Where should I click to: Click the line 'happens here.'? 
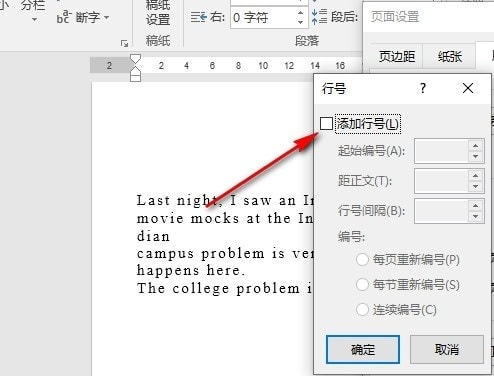point(191,270)
